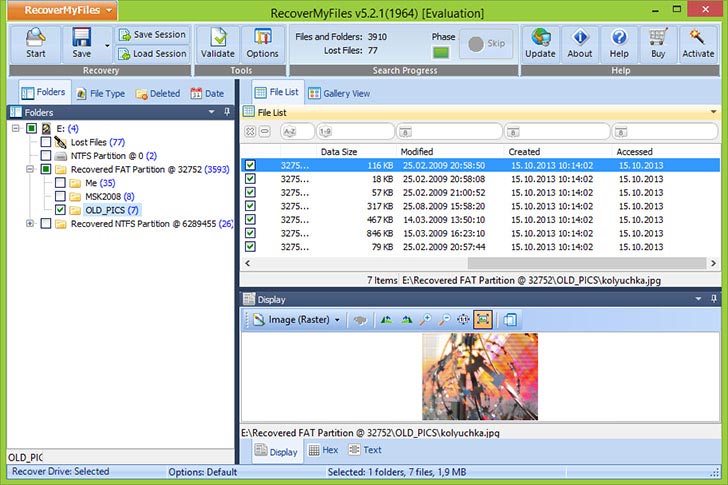Click the copy icon in Display toolbar
This screenshot has height=485, width=728.
point(510,320)
